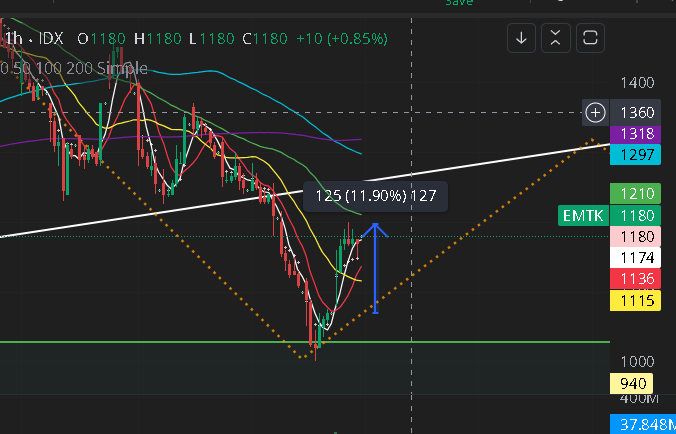Select the green horizontal support line

click(x=305, y=342)
